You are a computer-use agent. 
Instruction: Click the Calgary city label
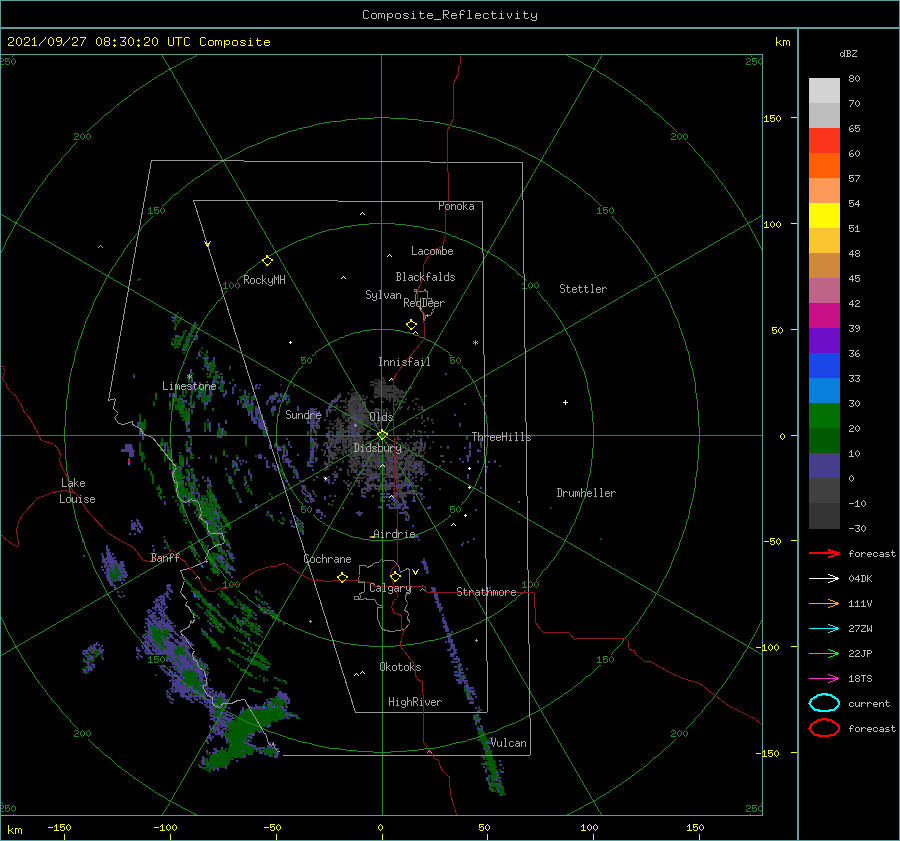pos(390,588)
